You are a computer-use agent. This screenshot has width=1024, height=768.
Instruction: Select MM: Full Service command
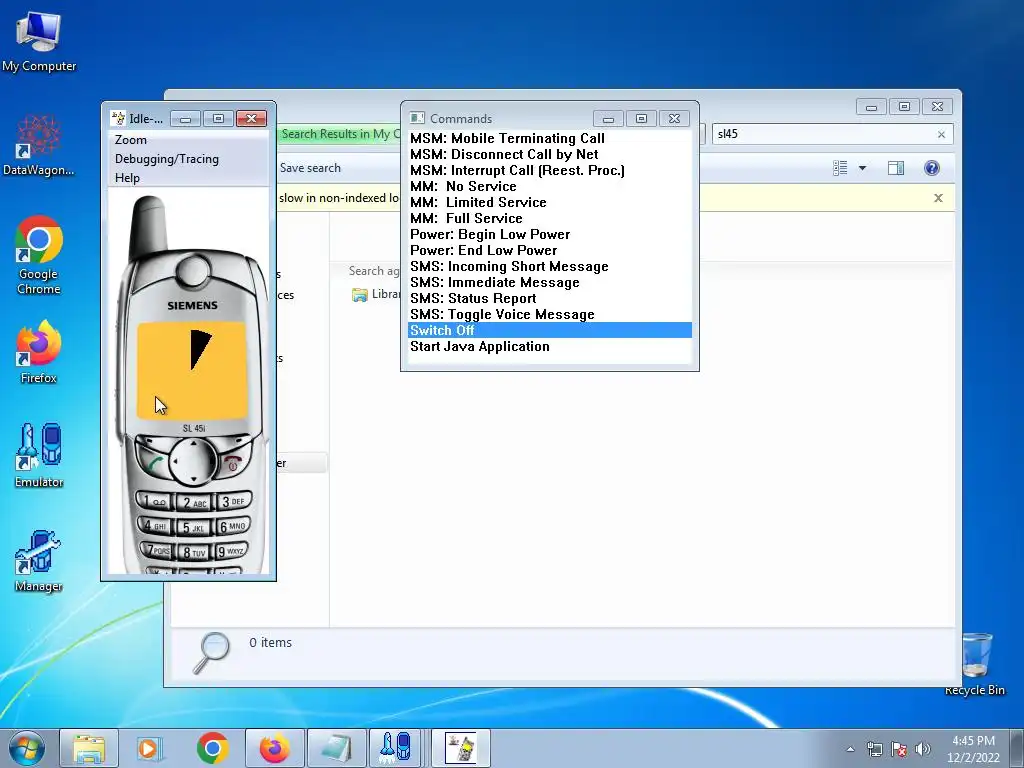(x=549, y=218)
